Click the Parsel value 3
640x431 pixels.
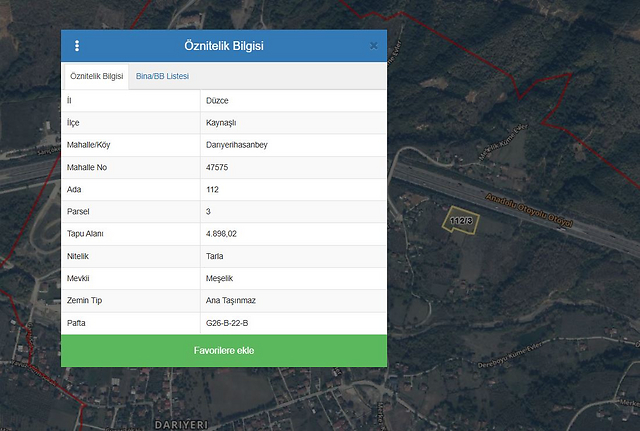[x=208, y=211]
